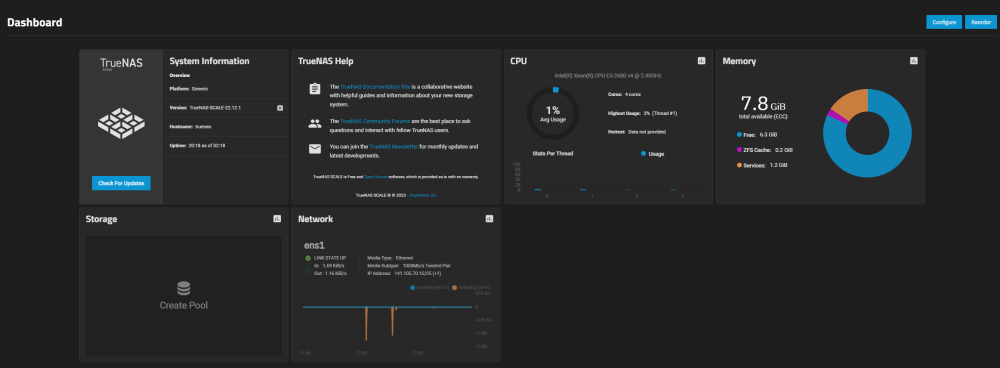Image resolution: width=1000 pixels, height=368 pixels.
Task: Click Check For Updates button
Action: pos(121,183)
